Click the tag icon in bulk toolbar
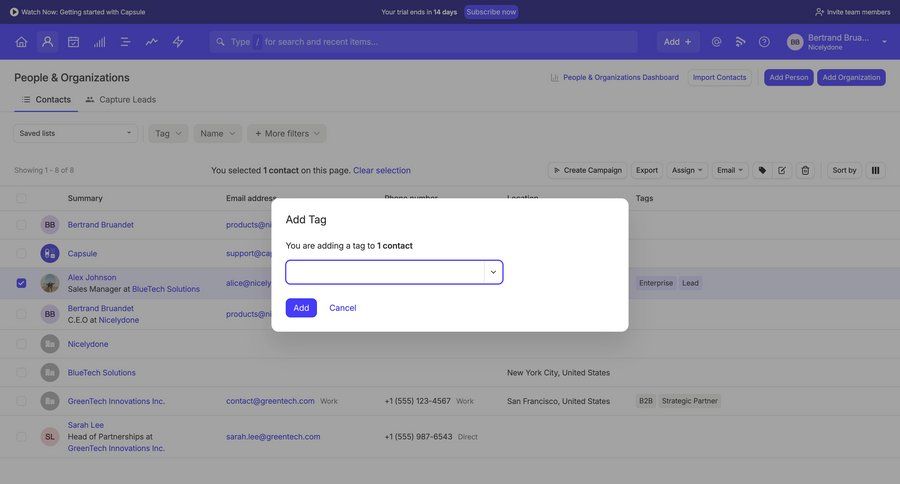This screenshot has height=484, width=900. [762, 170]
